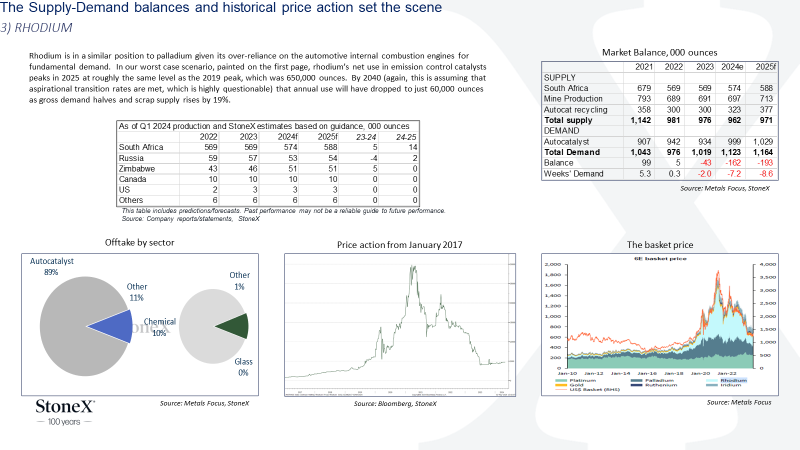The width and height of the screenshot is (800, 450).
Task: Click the highlighted 'Rhodium' legend entry
Action: 727,381
